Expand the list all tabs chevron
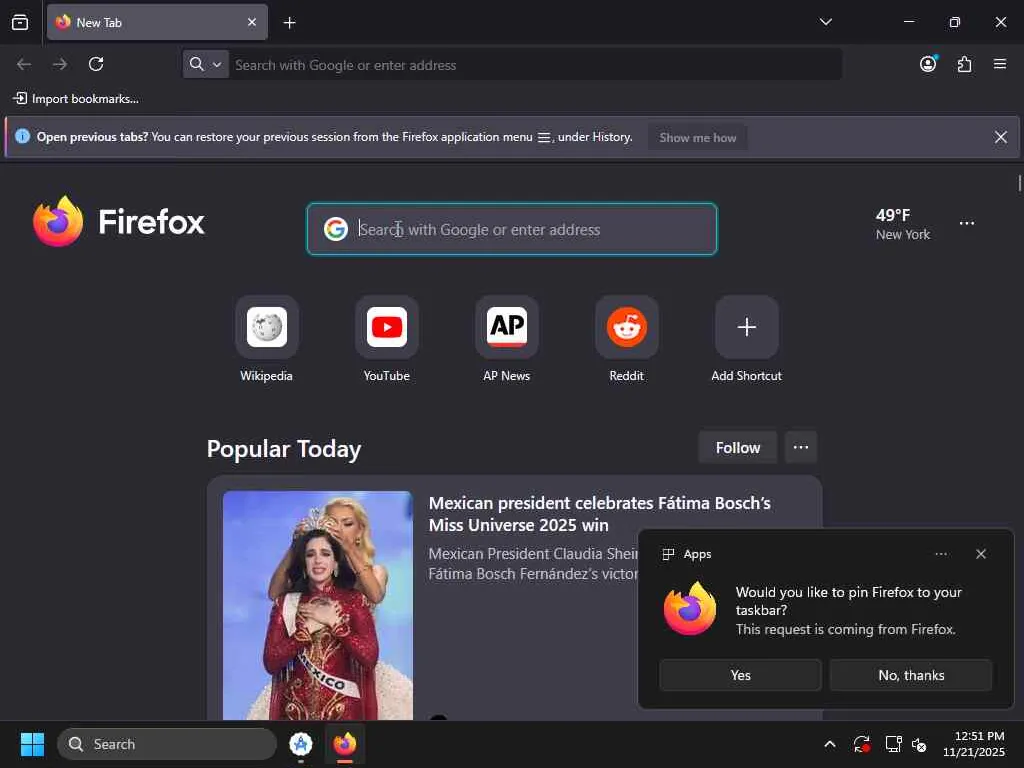Screen dimensions: 1024x768 825,22
